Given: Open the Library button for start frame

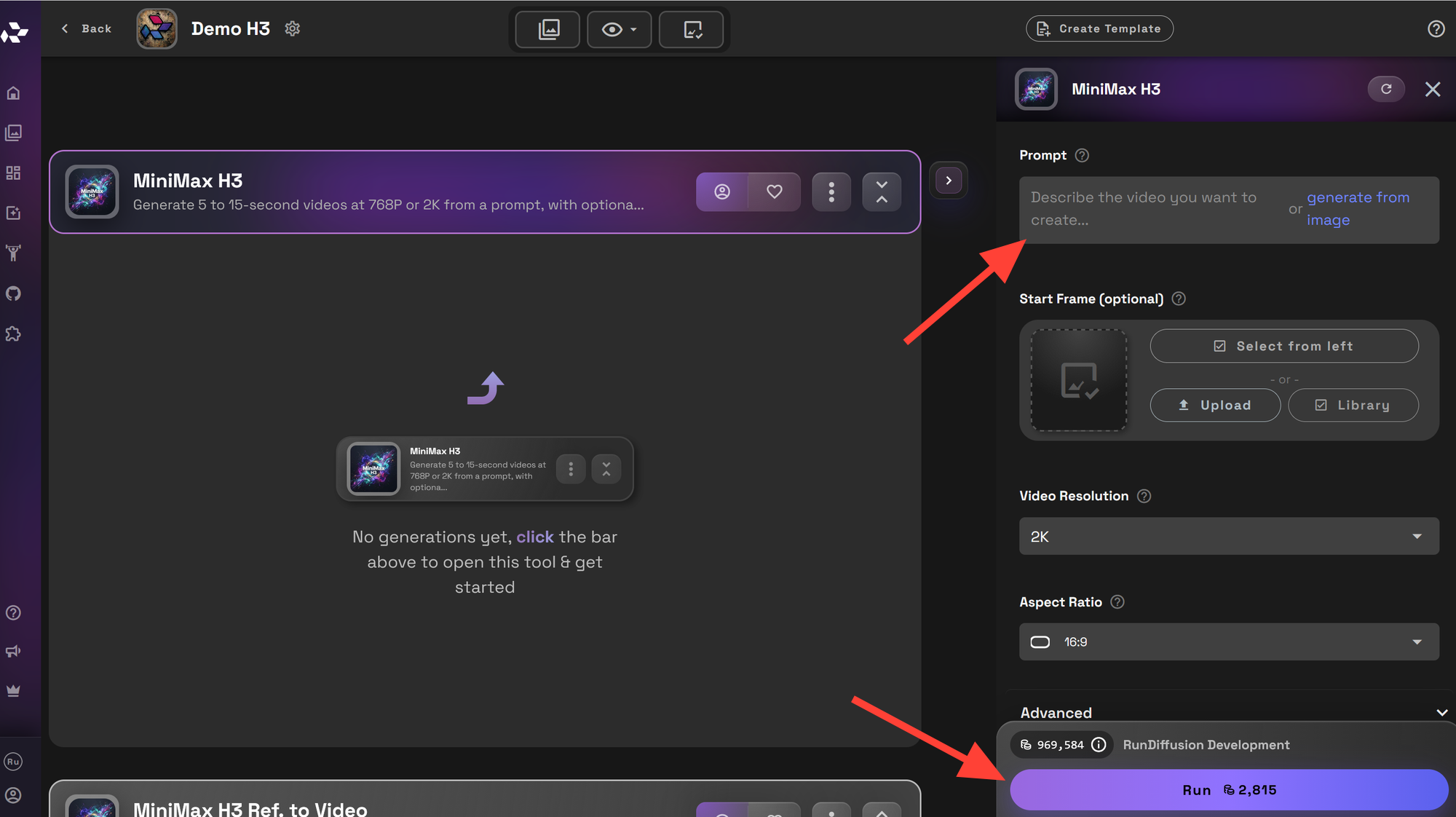Looking at the screenshot, I should (x=1353, y=405).
